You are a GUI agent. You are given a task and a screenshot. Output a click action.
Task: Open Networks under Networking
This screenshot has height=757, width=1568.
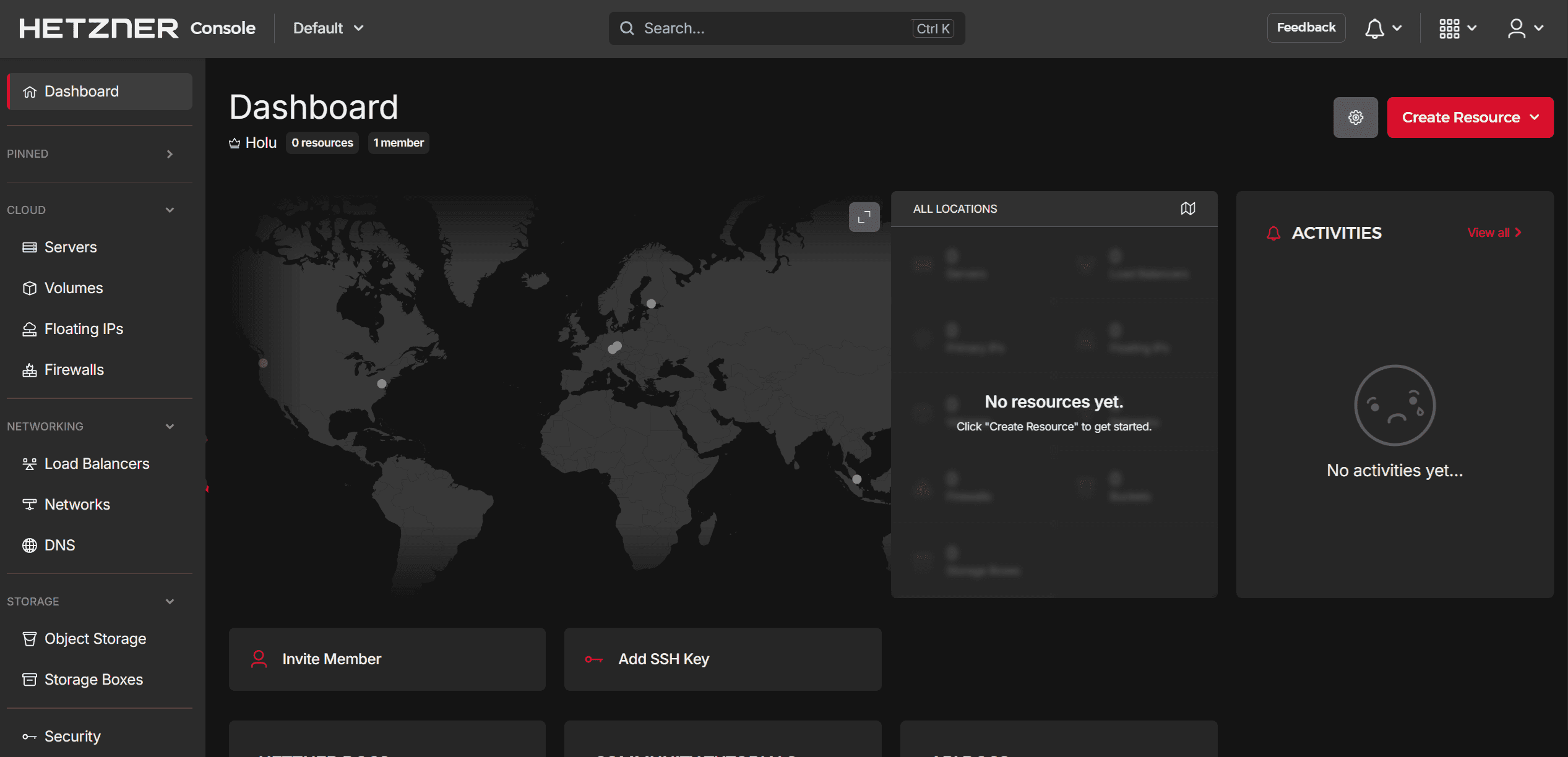(x=77, y=504)
